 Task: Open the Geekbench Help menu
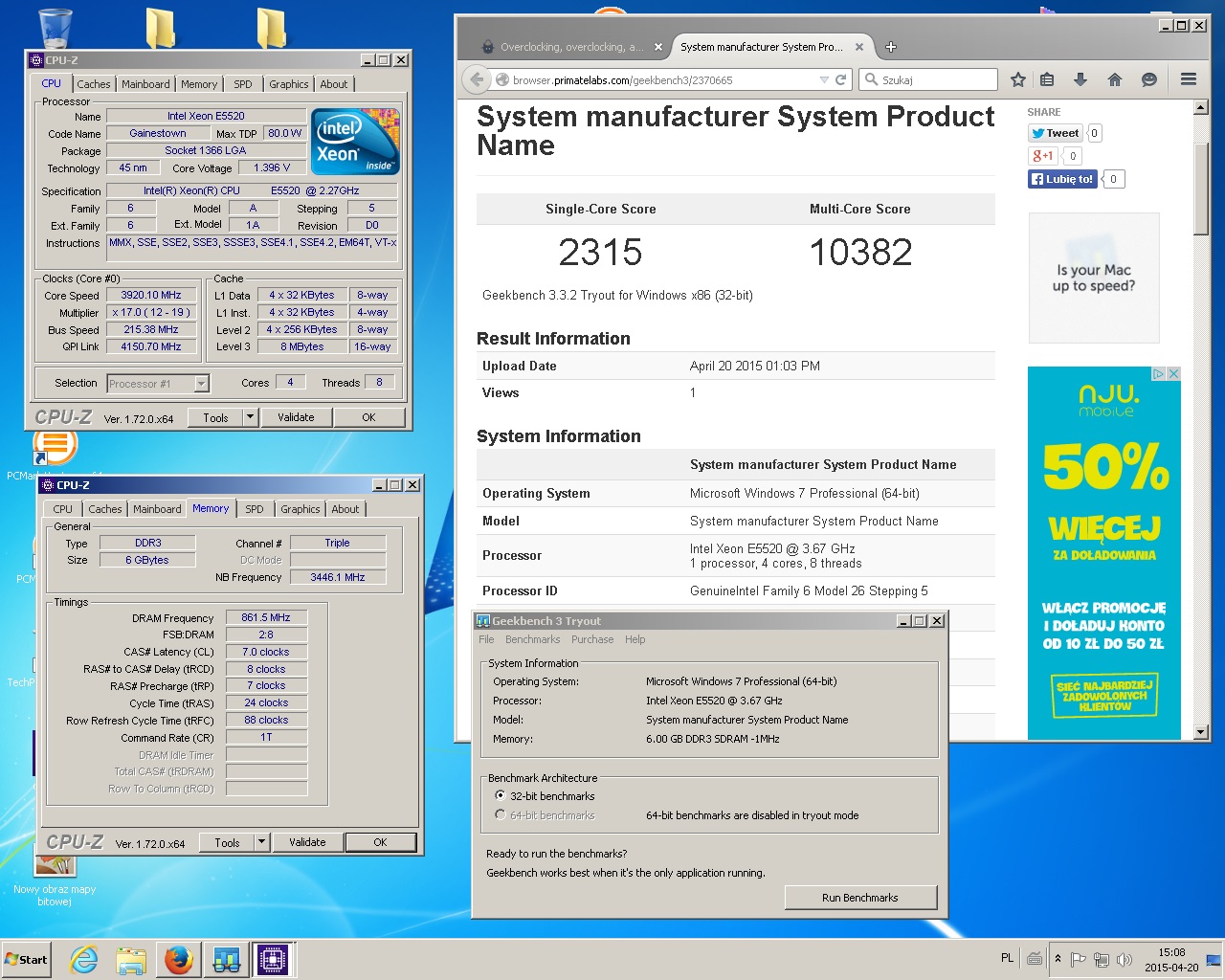tap(635, 639)
